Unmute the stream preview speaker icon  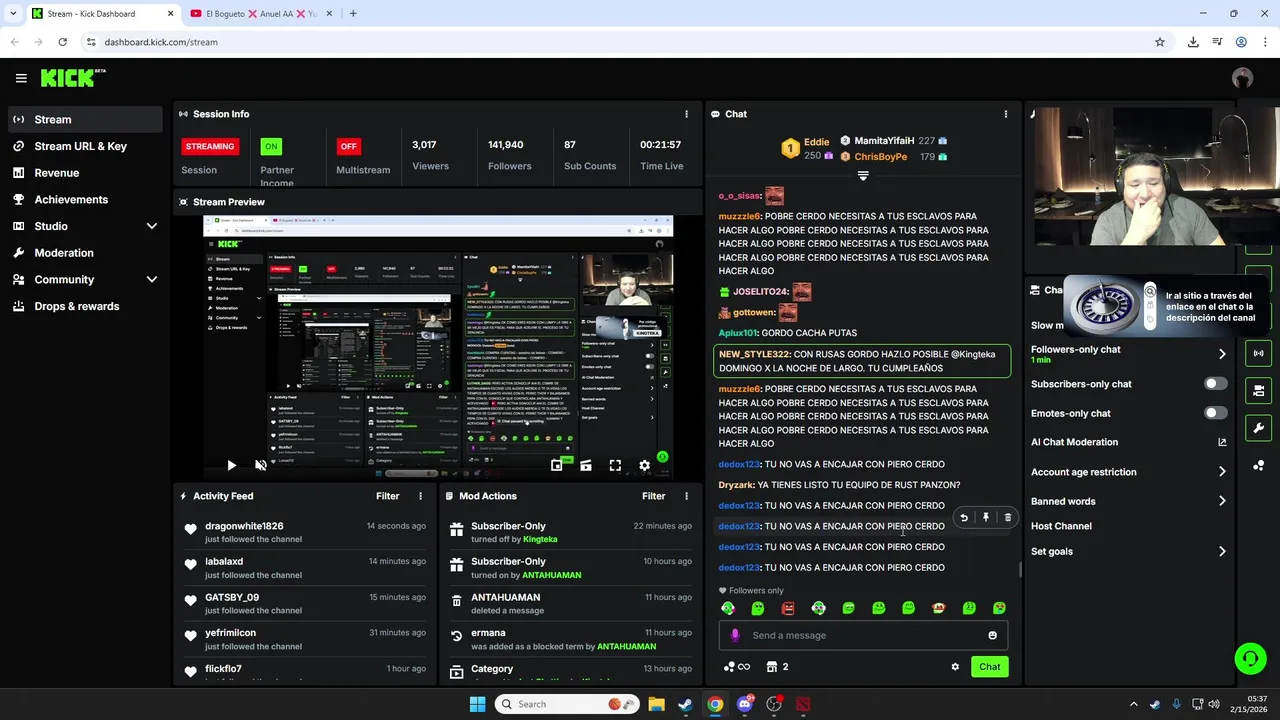click(x=261, y=465)
